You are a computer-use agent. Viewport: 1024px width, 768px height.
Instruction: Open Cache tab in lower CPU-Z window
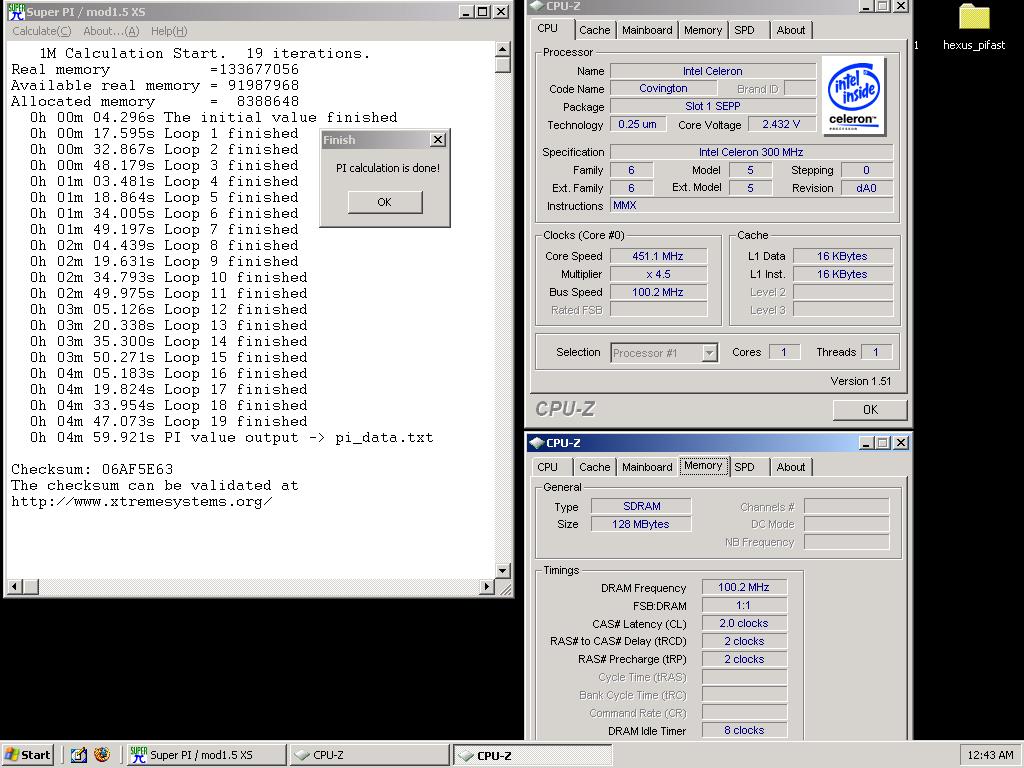click(x=594, y=467)
